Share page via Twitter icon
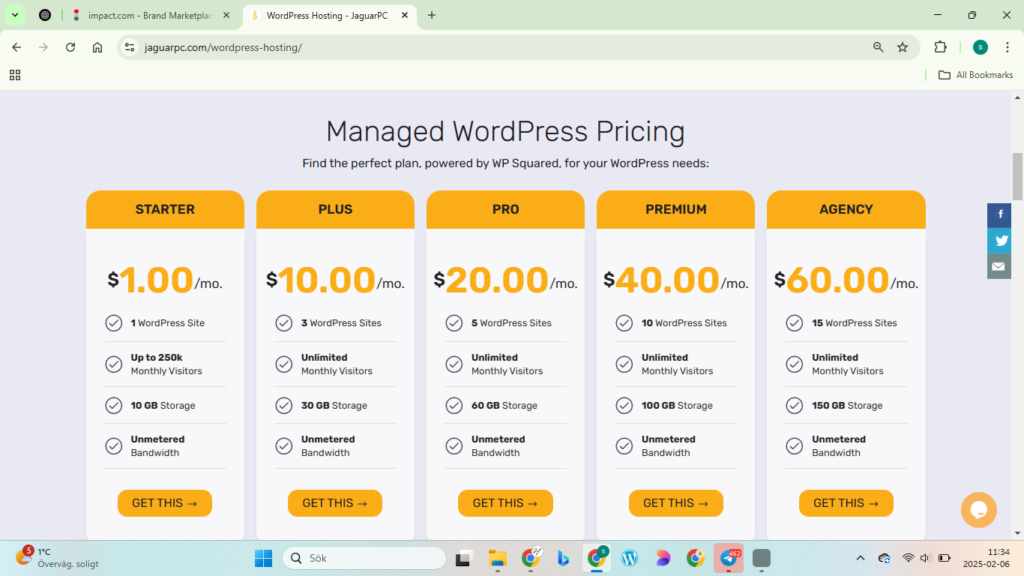The width and height of the screenshot is (1024, 576). pos(999,240)
